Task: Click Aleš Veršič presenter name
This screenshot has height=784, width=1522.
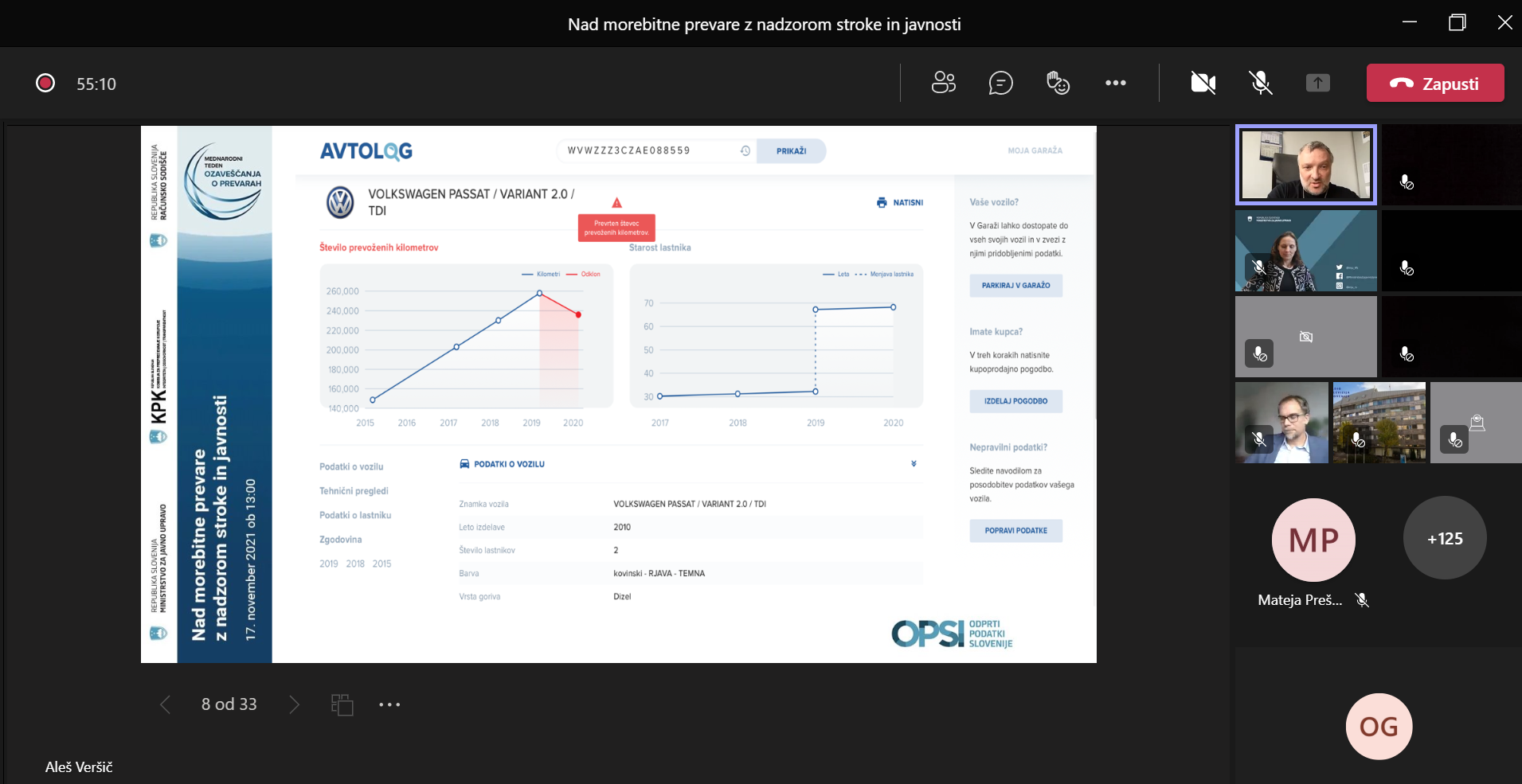Action: [x=79, y=767]
